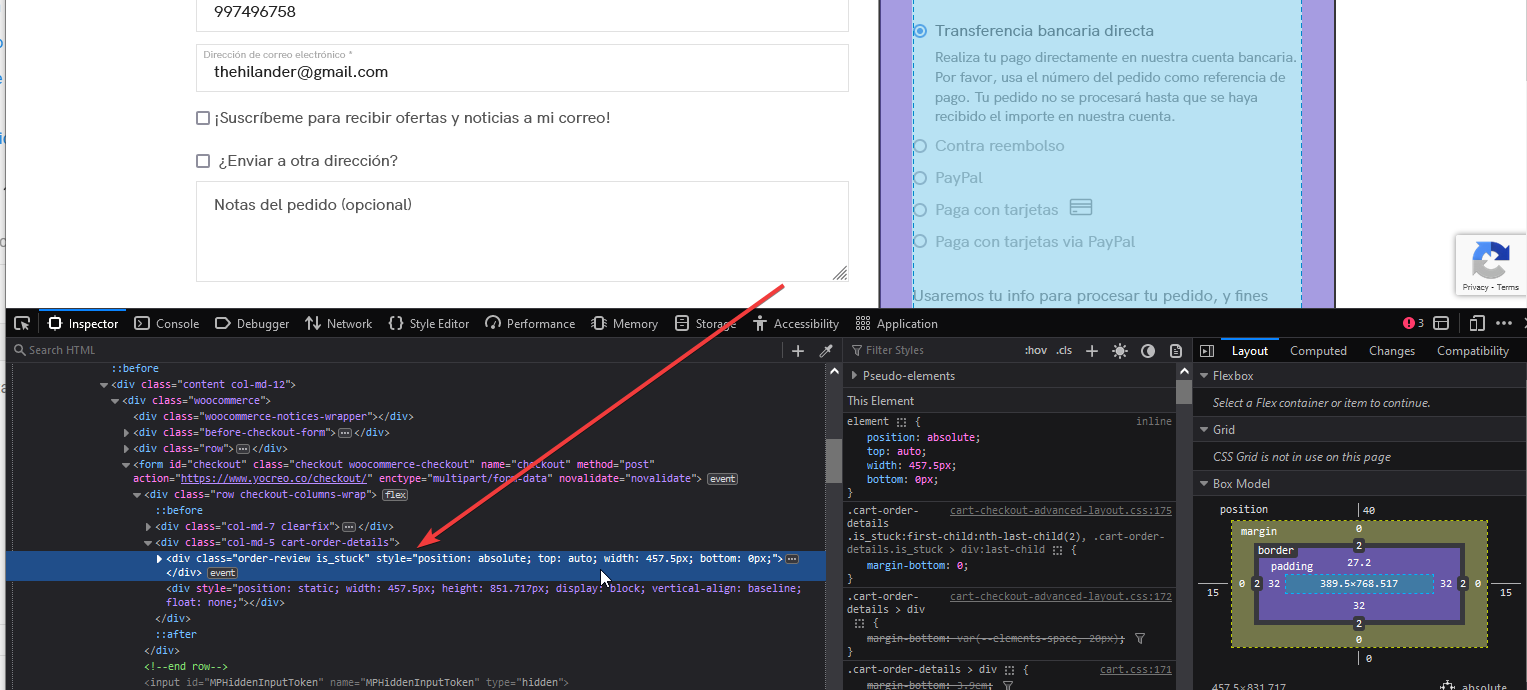The image size is (1527, 690).
Task: Click the reCAPTCHA Terms link
Action: (x=1508, y=288)
